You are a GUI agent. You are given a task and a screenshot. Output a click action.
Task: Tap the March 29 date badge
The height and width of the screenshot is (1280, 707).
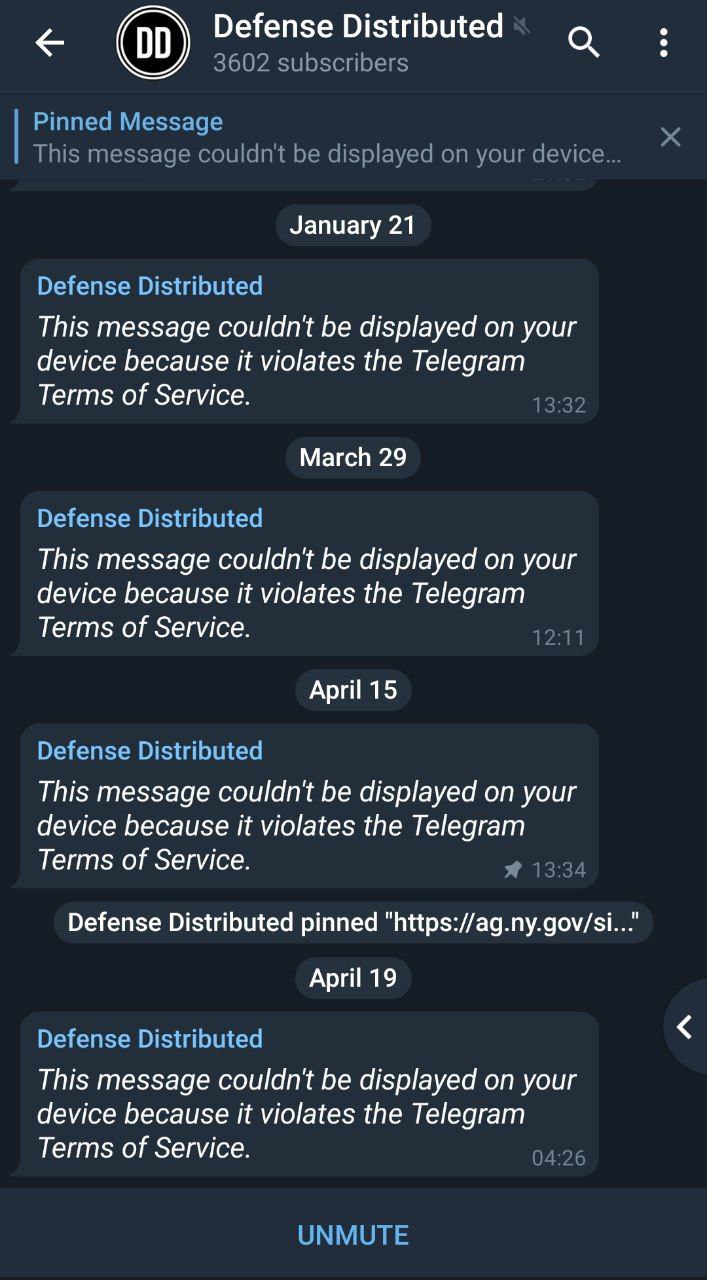pos(353,457)
